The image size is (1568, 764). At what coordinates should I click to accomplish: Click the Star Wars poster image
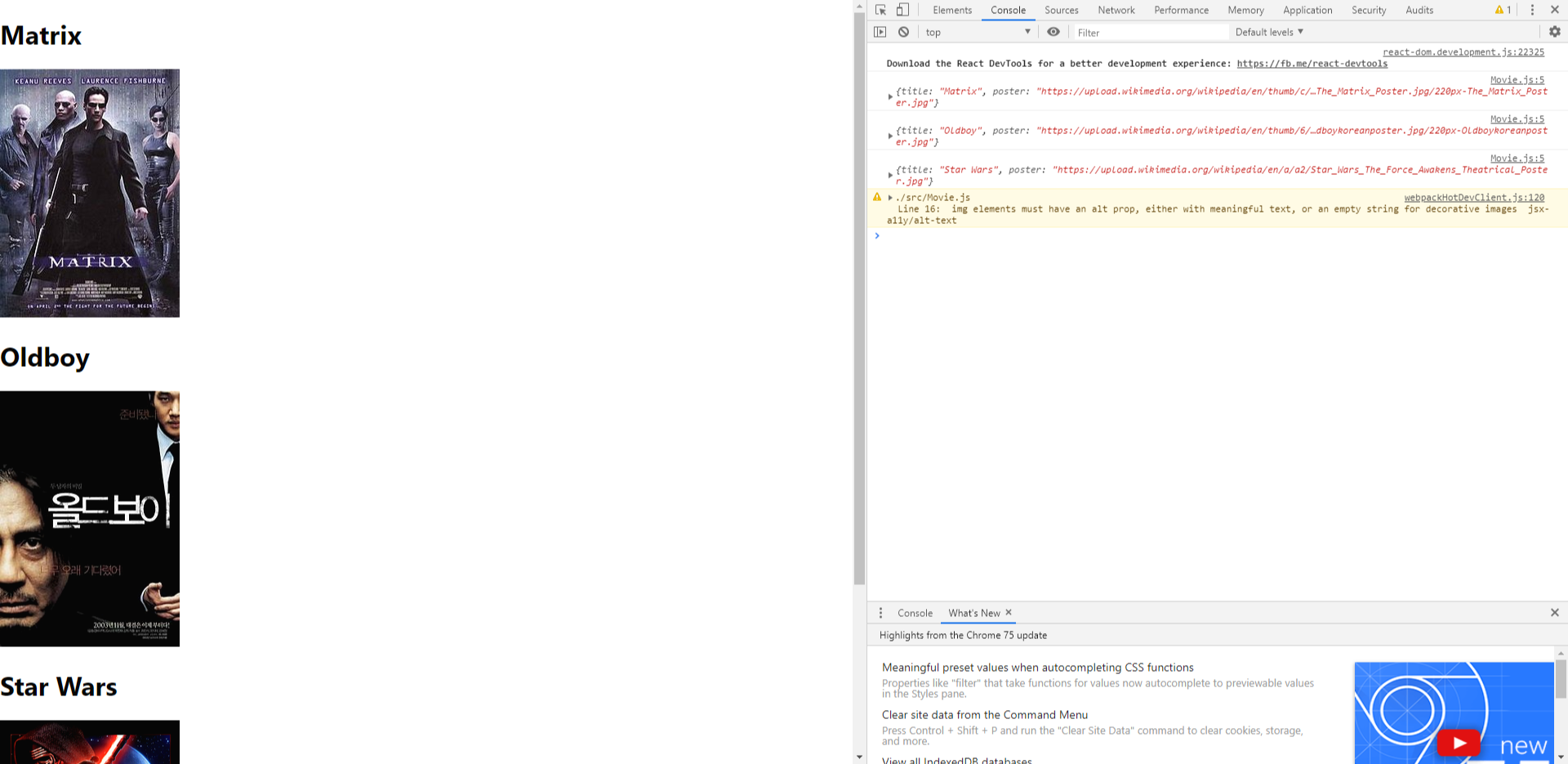click(90, 742)
